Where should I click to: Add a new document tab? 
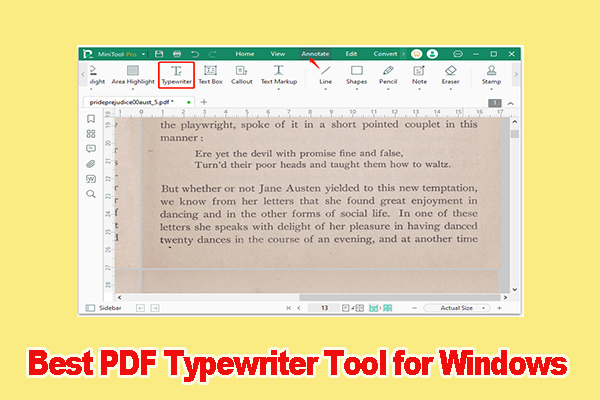click(x=204, y=102)
